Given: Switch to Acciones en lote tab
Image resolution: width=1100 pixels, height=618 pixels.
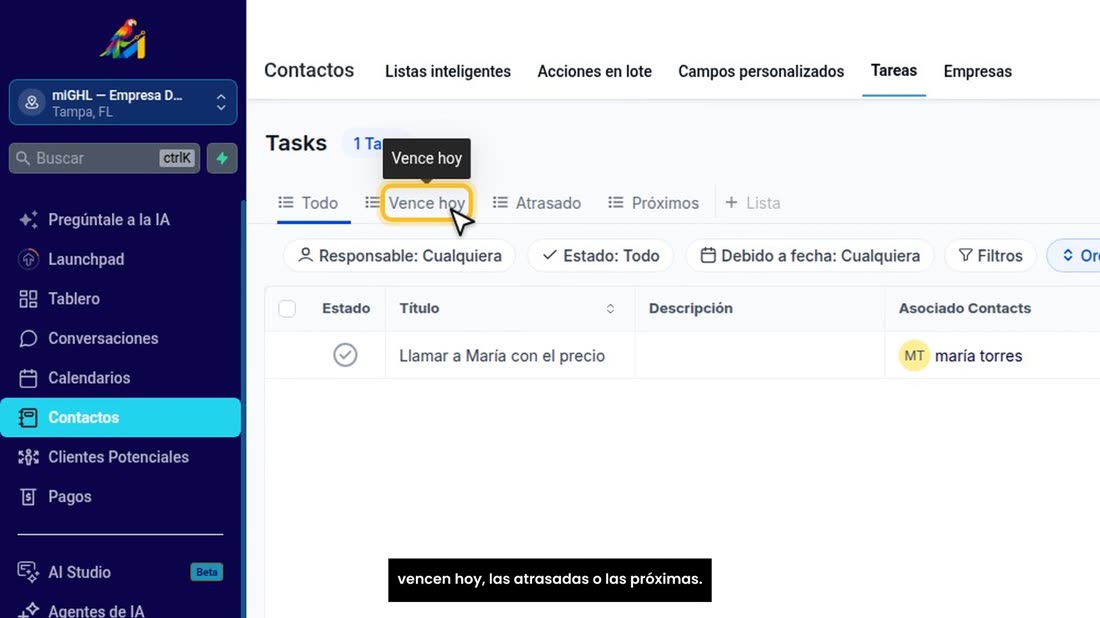Looking at the screenshot, I should point(594,72).
